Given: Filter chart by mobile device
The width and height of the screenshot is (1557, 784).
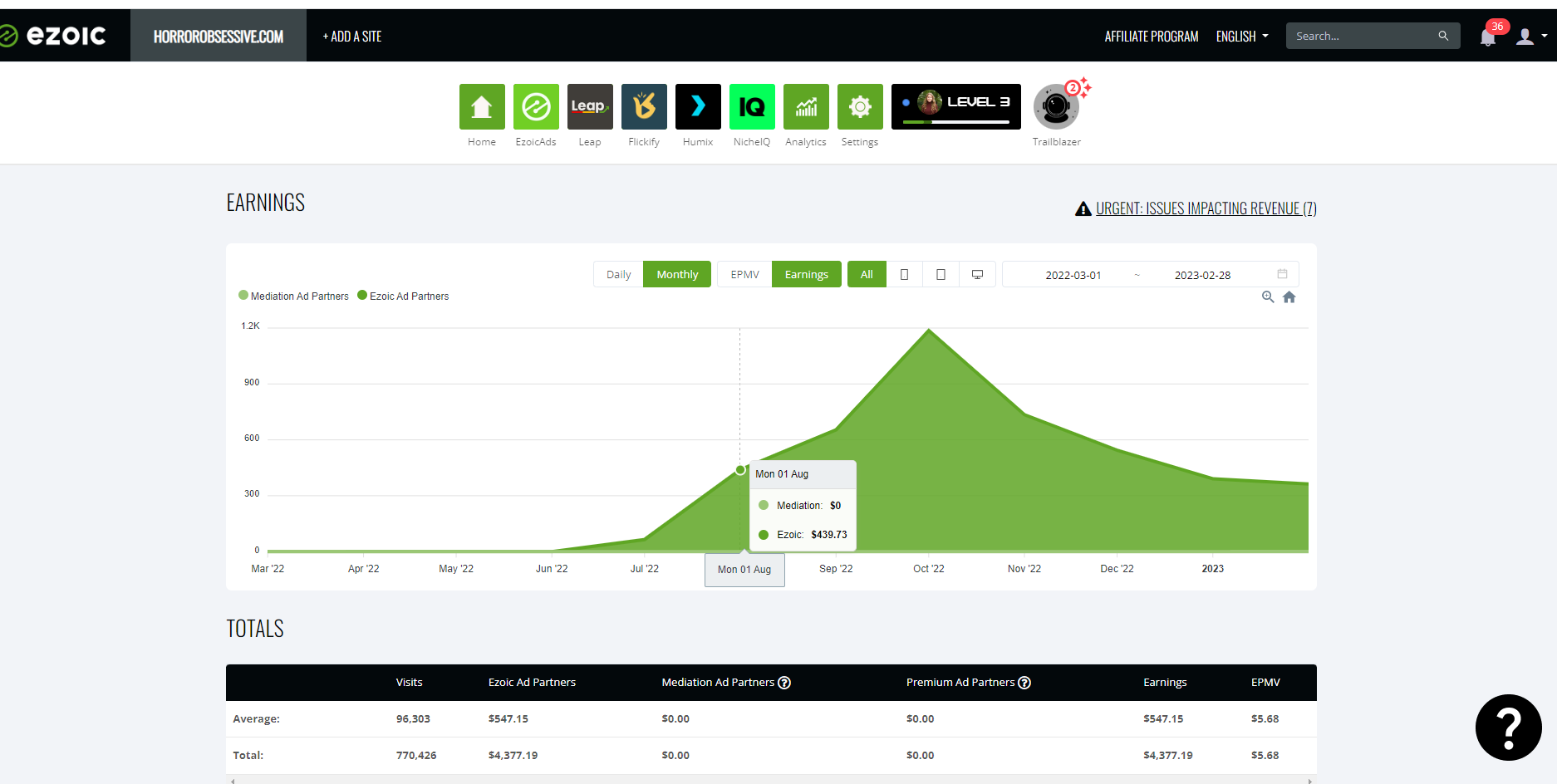Looking at the screenshot, I should 904,274.
